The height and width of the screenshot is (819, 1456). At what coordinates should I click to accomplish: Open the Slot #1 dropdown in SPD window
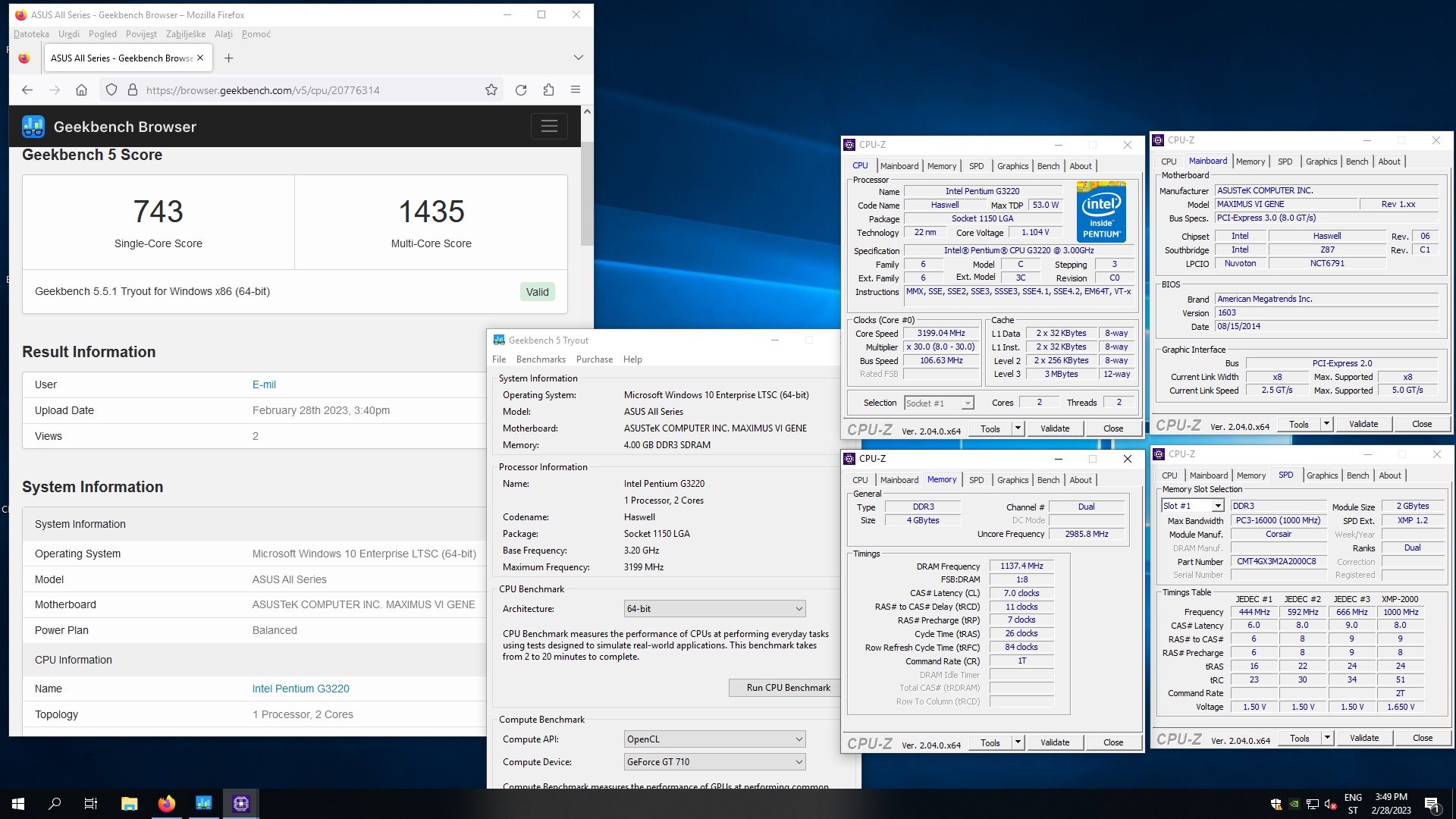tap(1192, 506)
